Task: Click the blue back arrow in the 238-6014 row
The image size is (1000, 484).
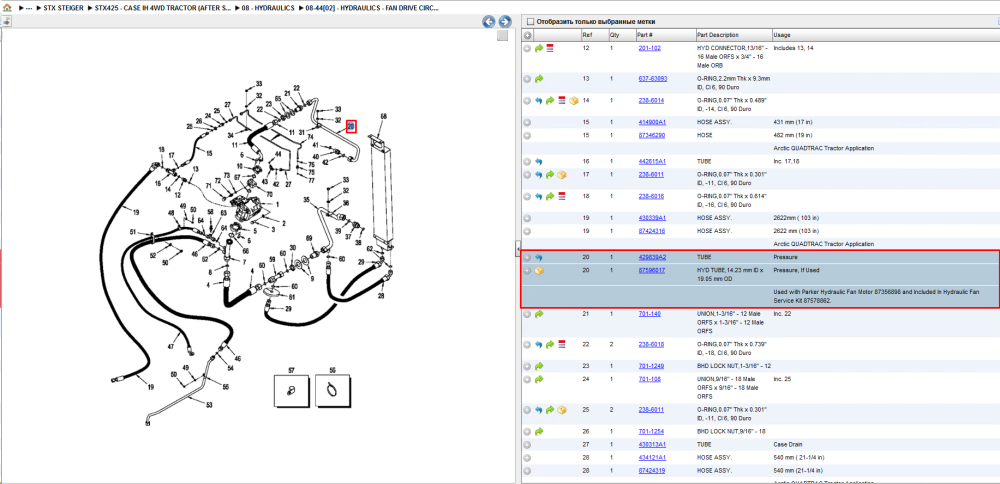Action: [539, 100]
